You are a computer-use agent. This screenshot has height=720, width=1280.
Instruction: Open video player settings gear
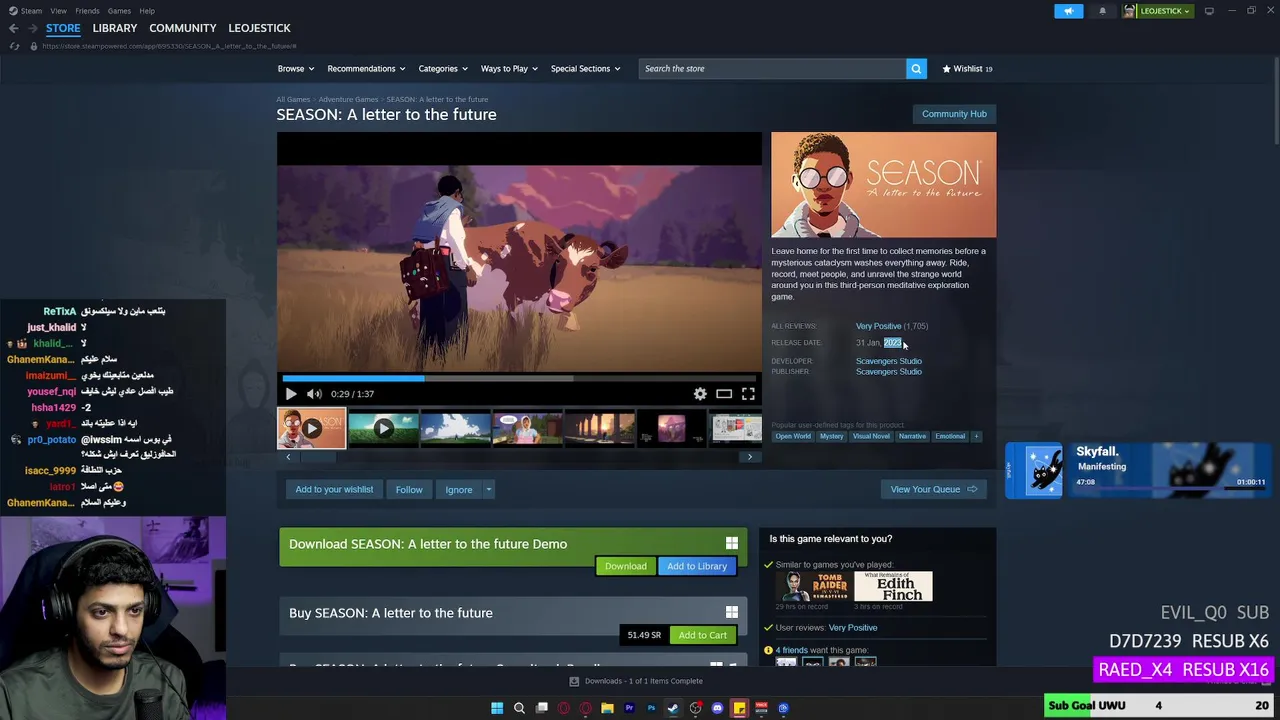700,394
